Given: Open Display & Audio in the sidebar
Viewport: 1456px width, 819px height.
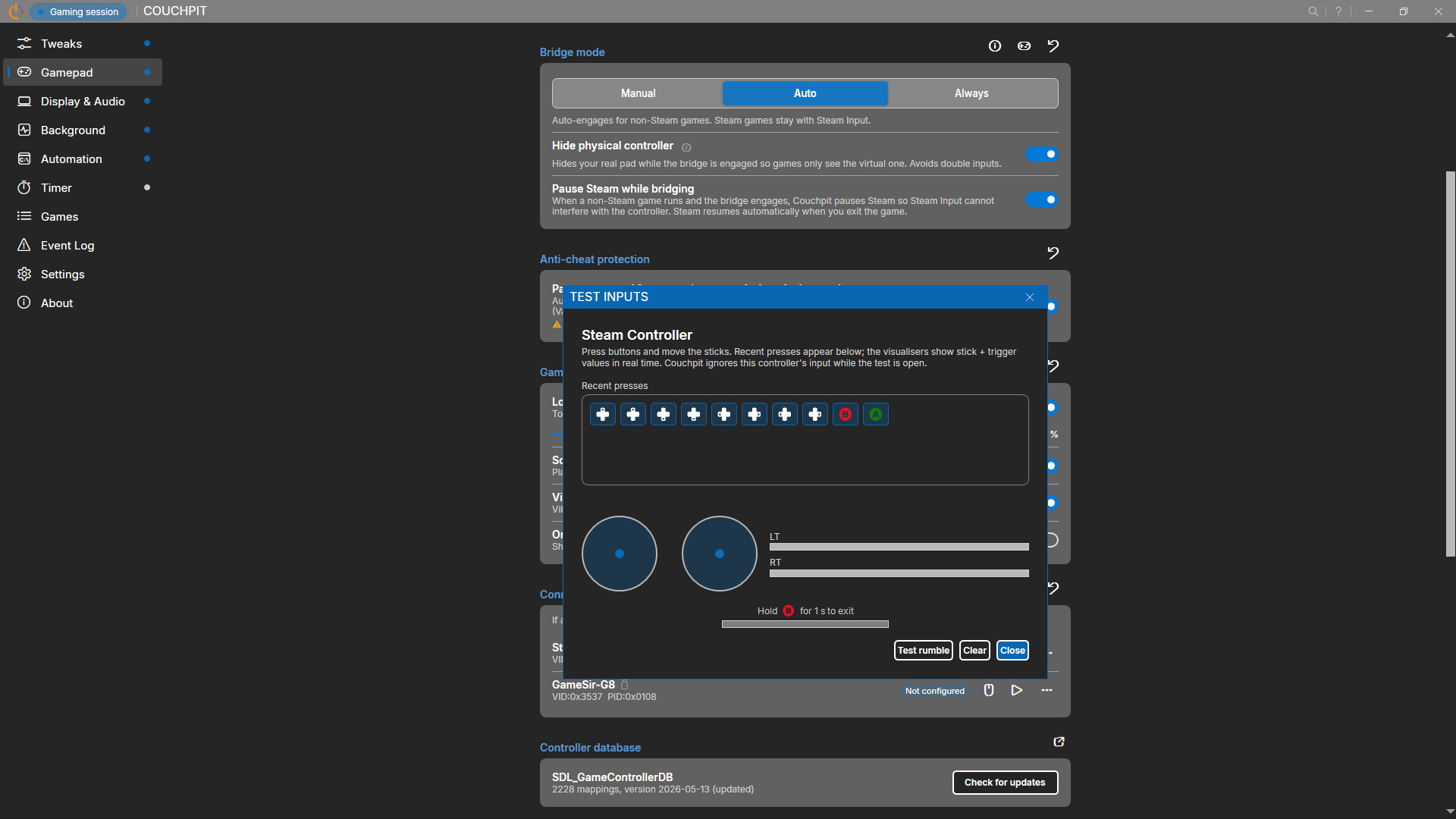Looking at the screenshot, I should [x=83, y=101].
